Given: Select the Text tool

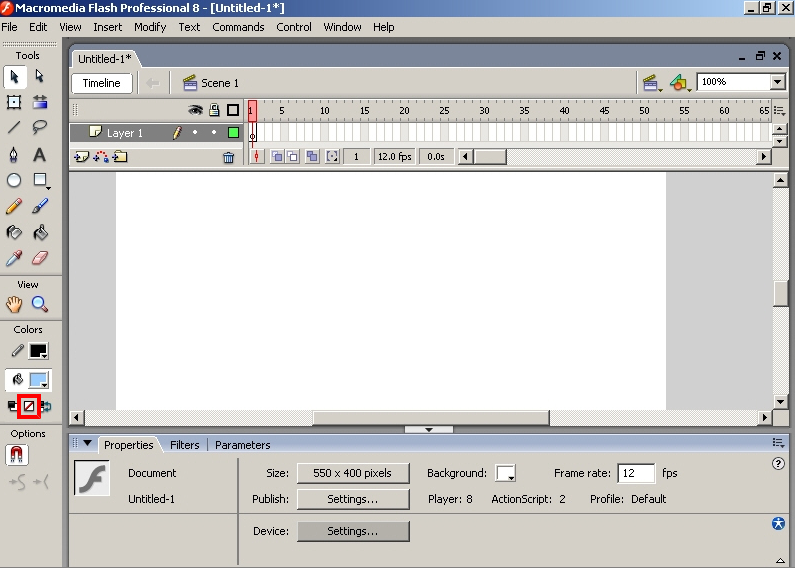Looking at the screenshot, I should pos(40,154).
